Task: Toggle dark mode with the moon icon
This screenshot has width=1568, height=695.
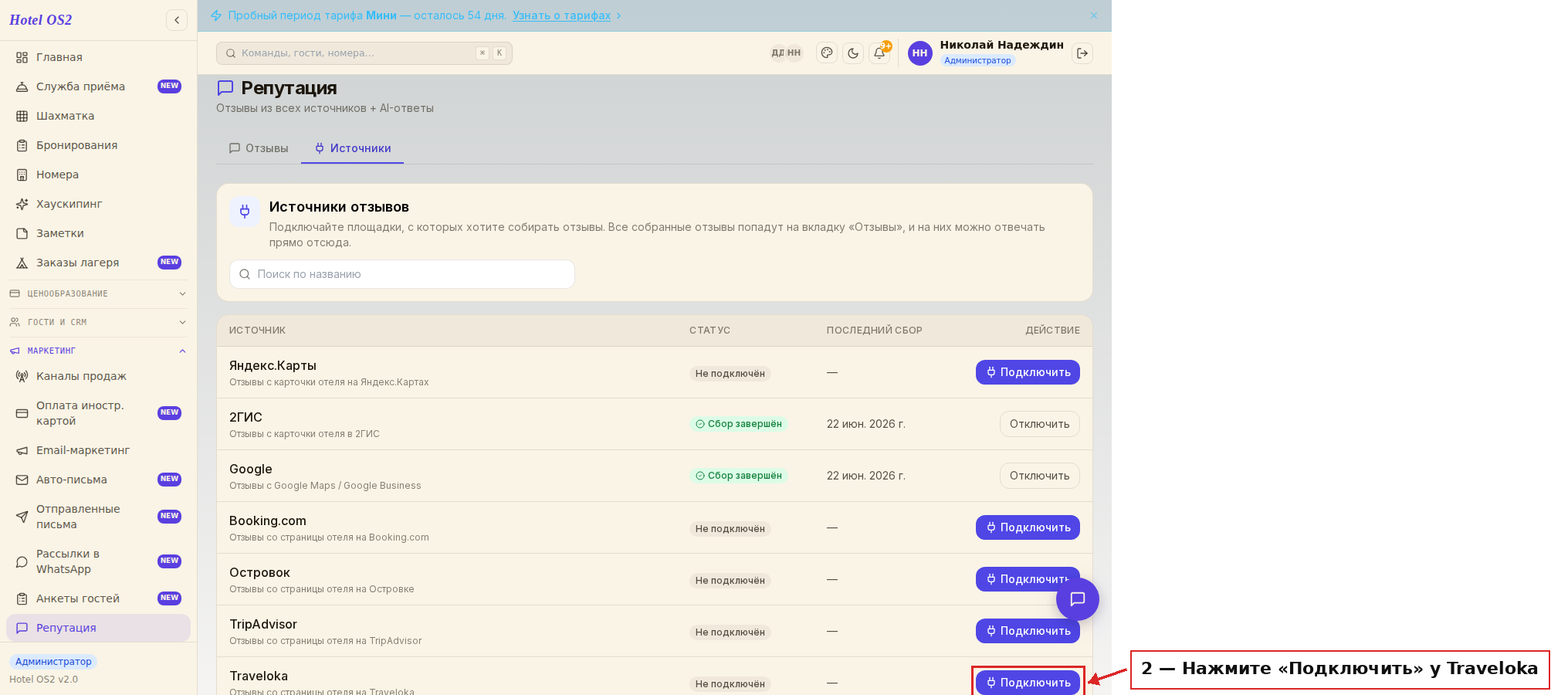Action: coord(853,53)
